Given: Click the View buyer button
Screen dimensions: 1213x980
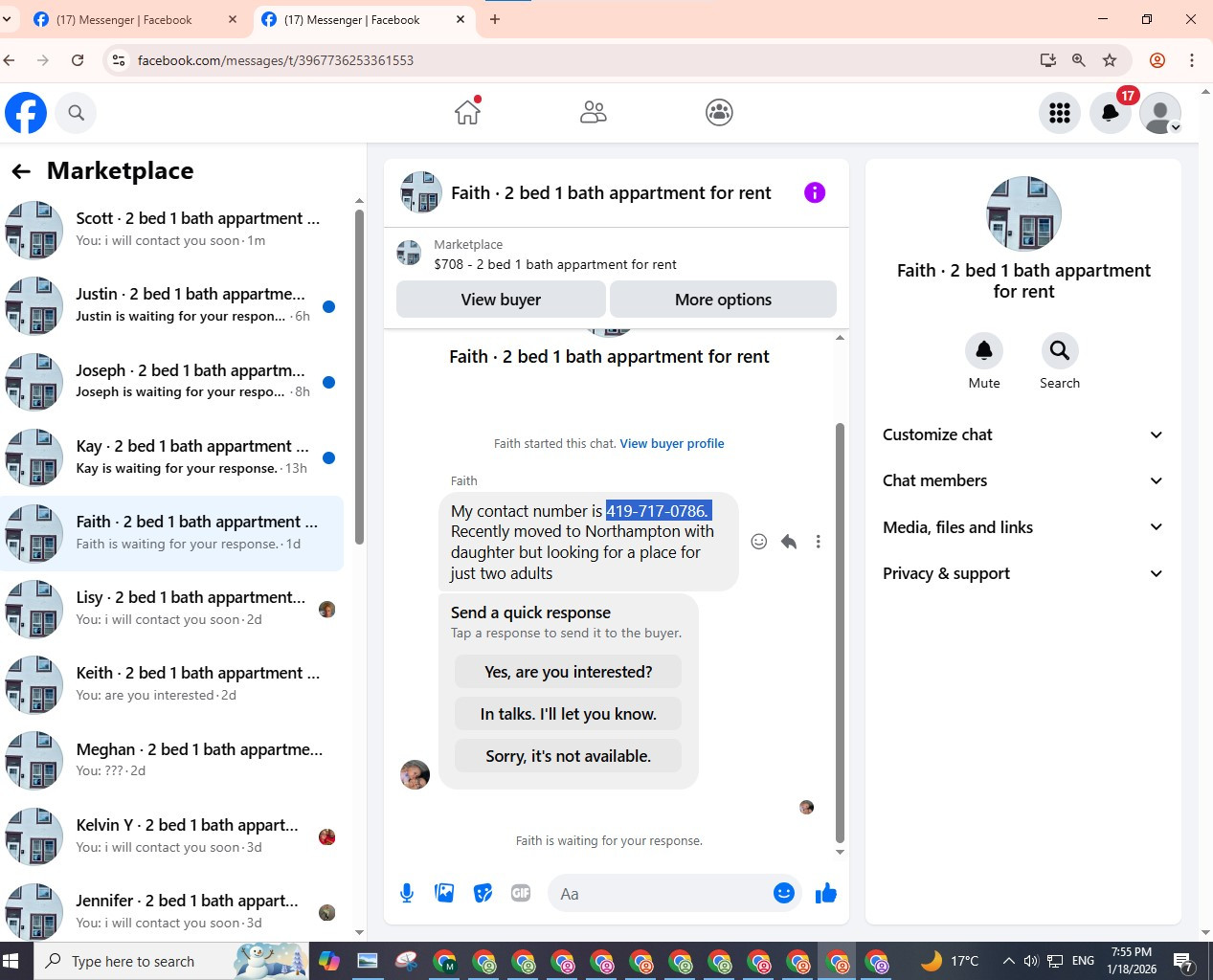Looking at the screenshot, I should (501, 300).
